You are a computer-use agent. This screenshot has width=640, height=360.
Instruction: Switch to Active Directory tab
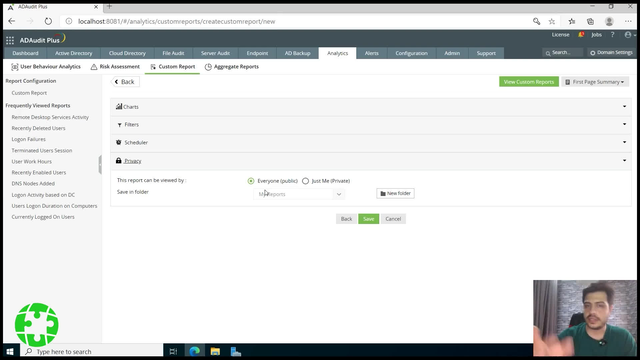click(73, 53)
